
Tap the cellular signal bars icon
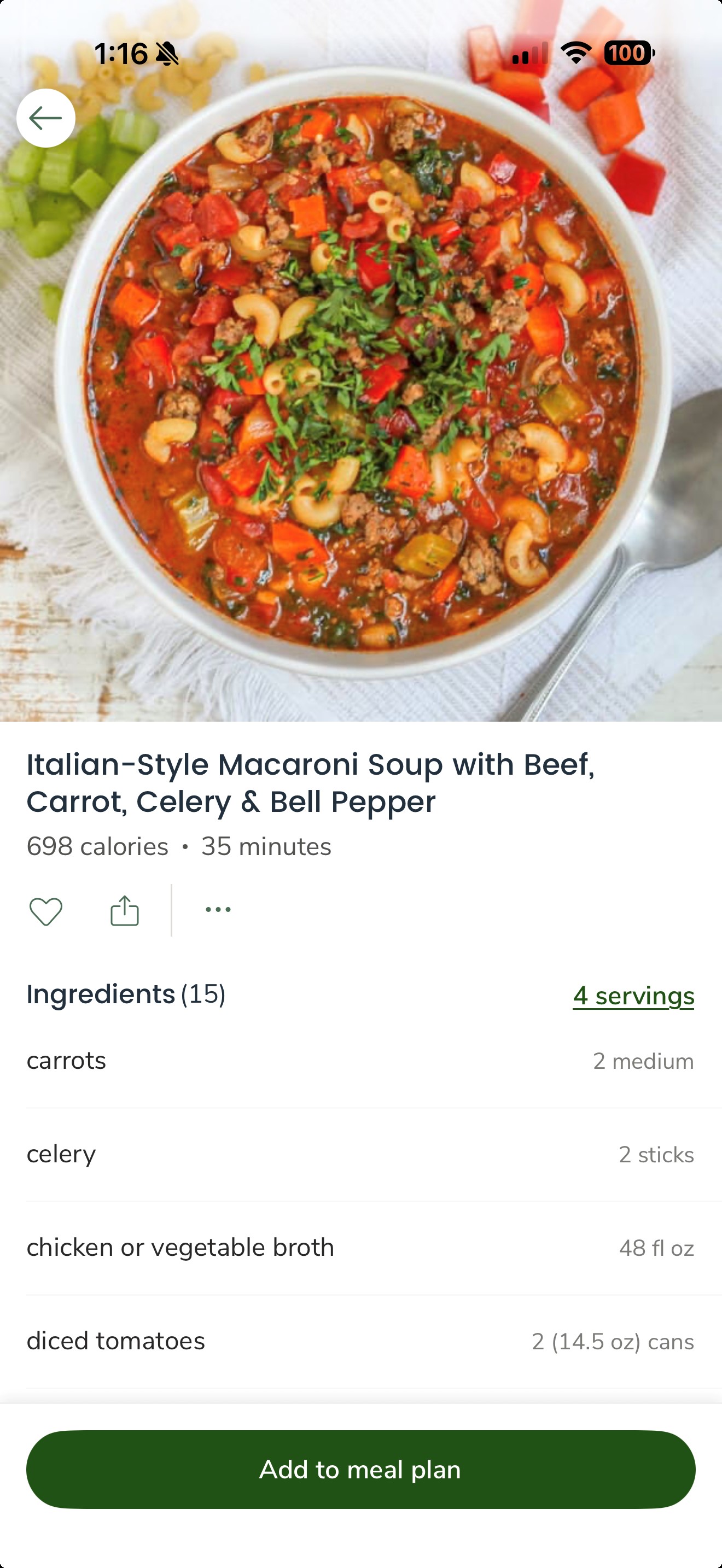529,54
